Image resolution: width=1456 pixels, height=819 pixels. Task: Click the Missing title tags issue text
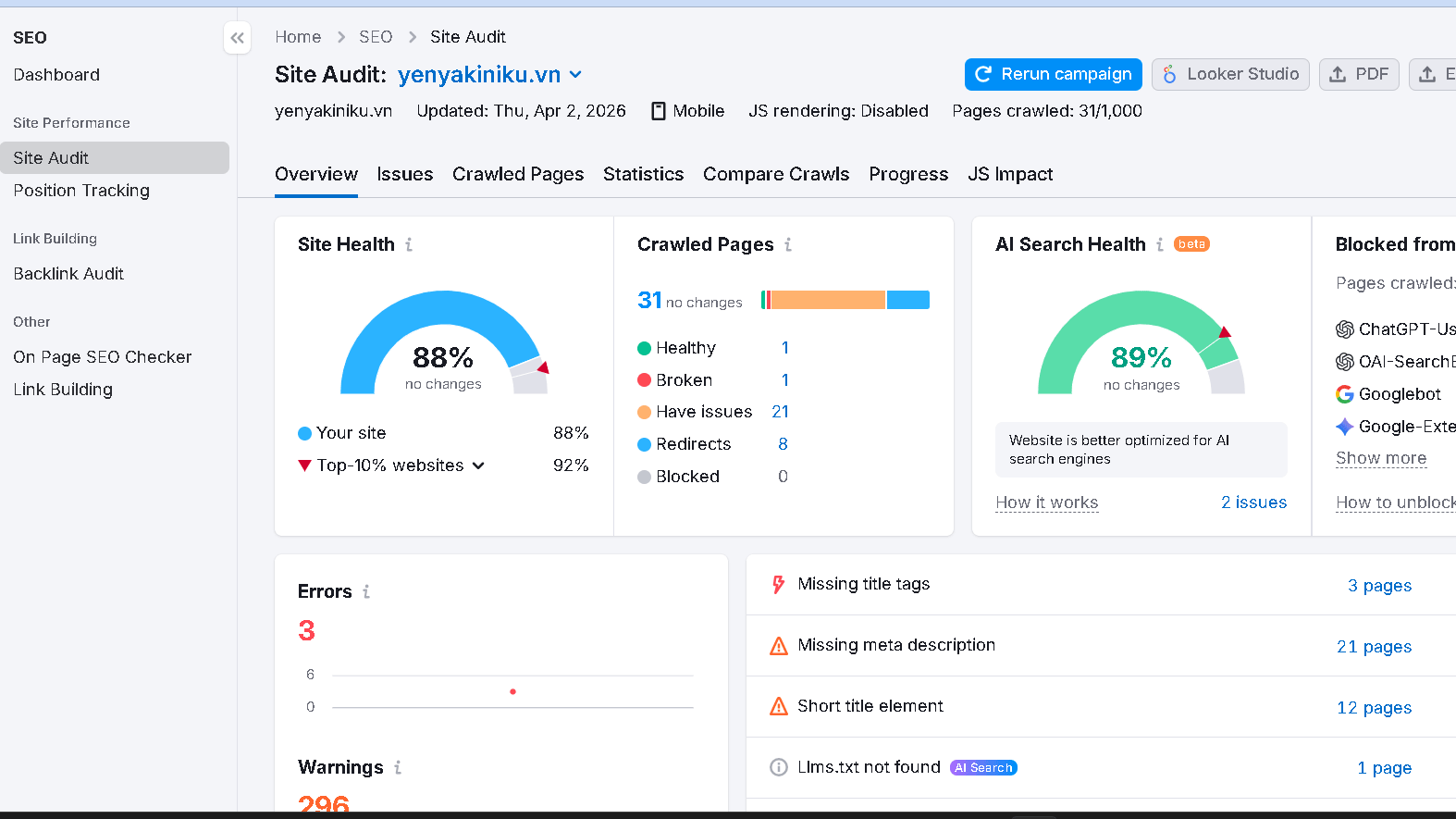[864, 584]
